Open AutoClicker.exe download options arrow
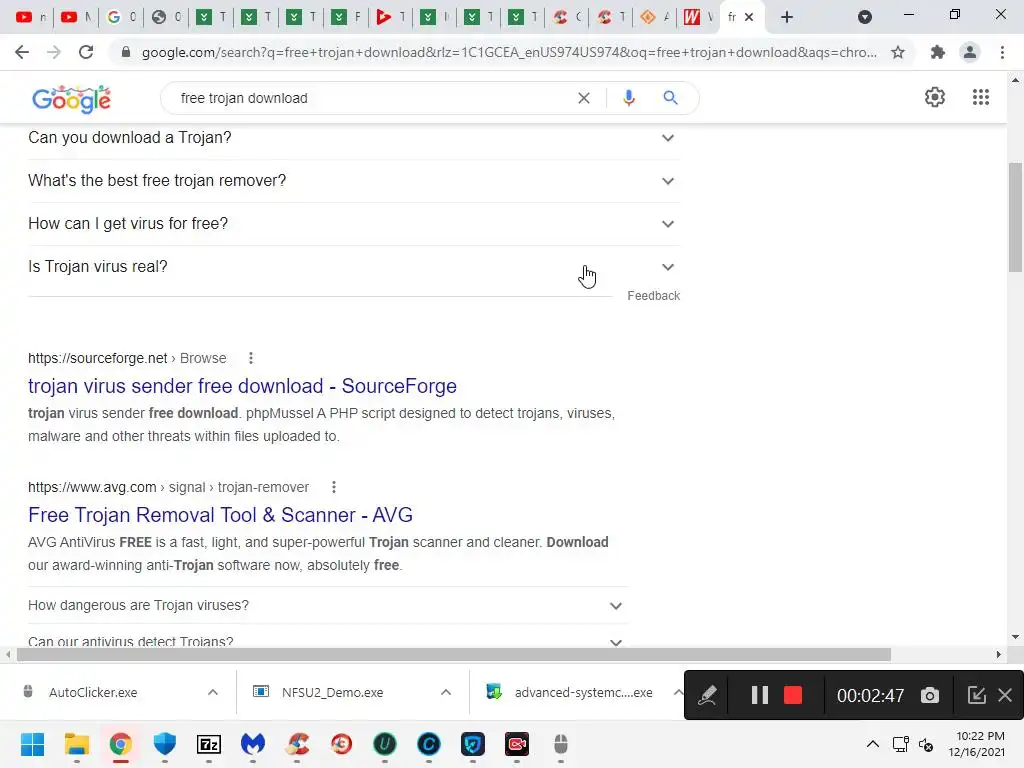The image size is (1024, 768). click(x=213, y=692)
